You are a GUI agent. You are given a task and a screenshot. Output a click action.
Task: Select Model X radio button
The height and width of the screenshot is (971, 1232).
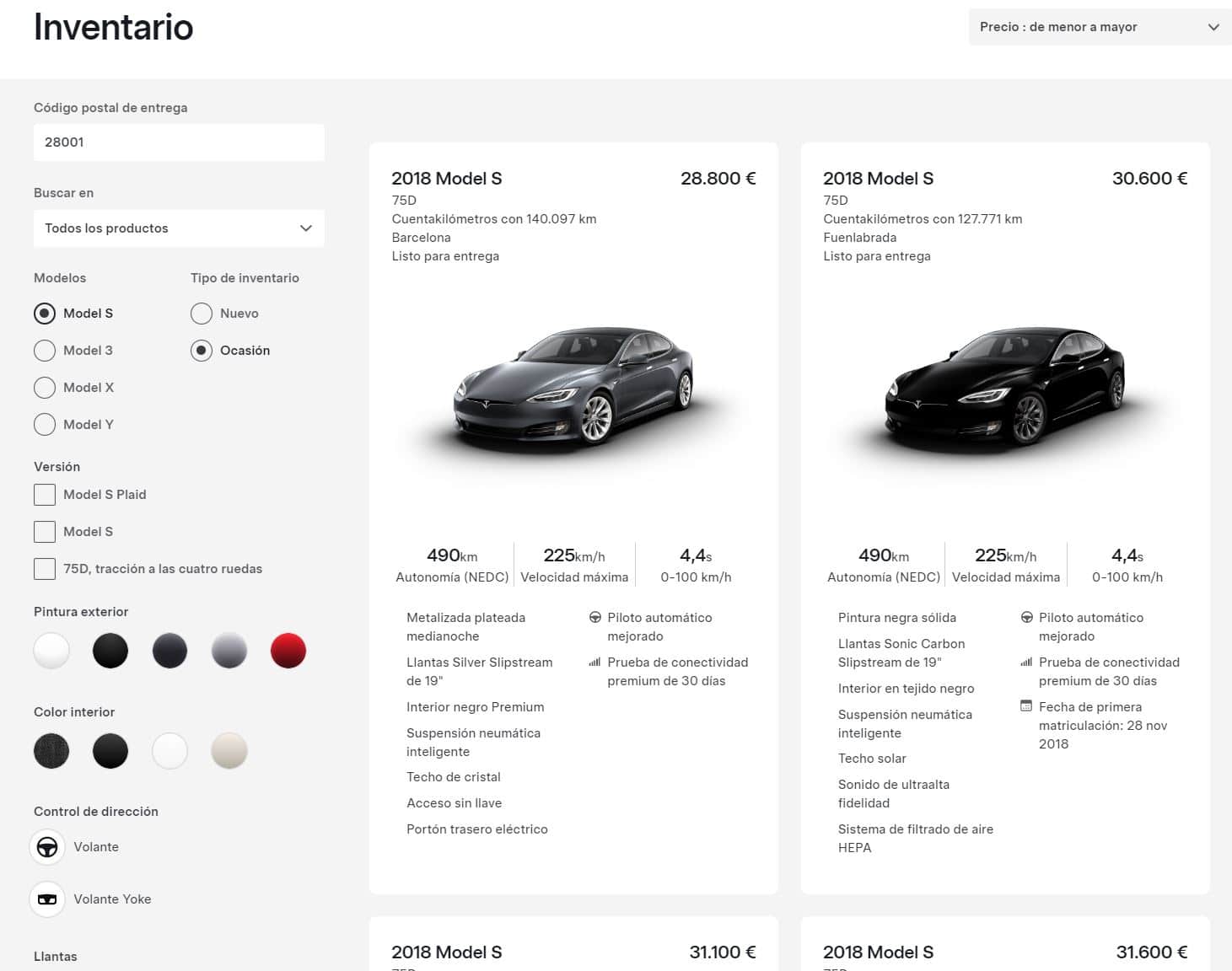click(x=45, y=388)
